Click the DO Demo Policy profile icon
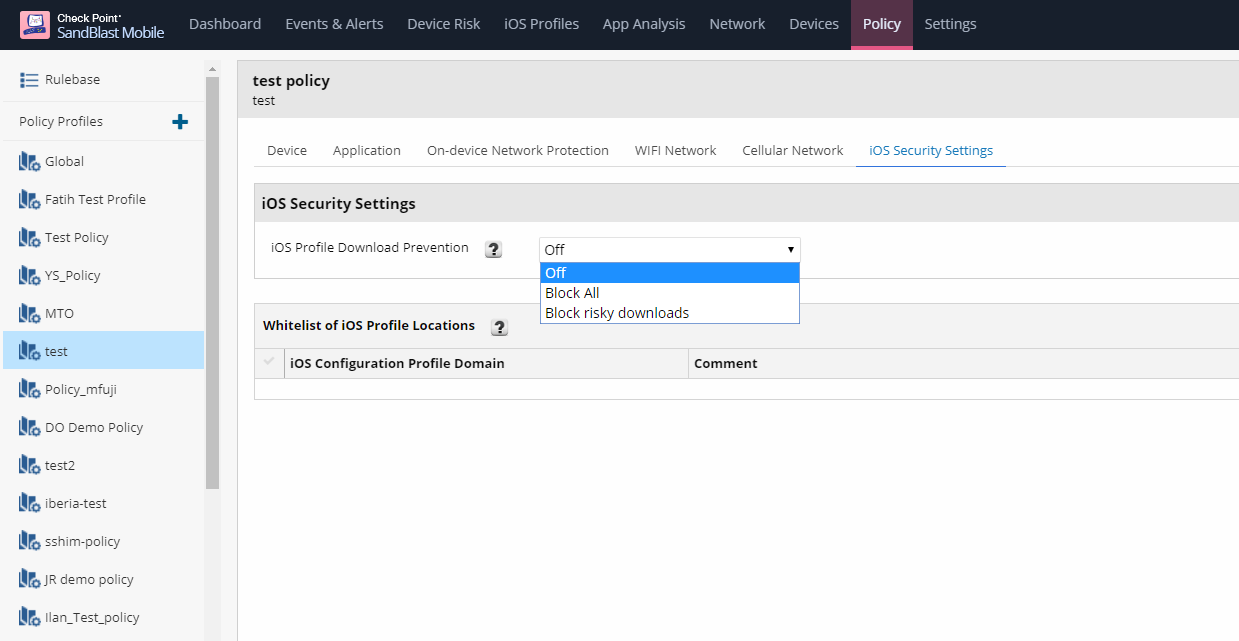Screen dimensions: 1239x641 tap(29, 428)
